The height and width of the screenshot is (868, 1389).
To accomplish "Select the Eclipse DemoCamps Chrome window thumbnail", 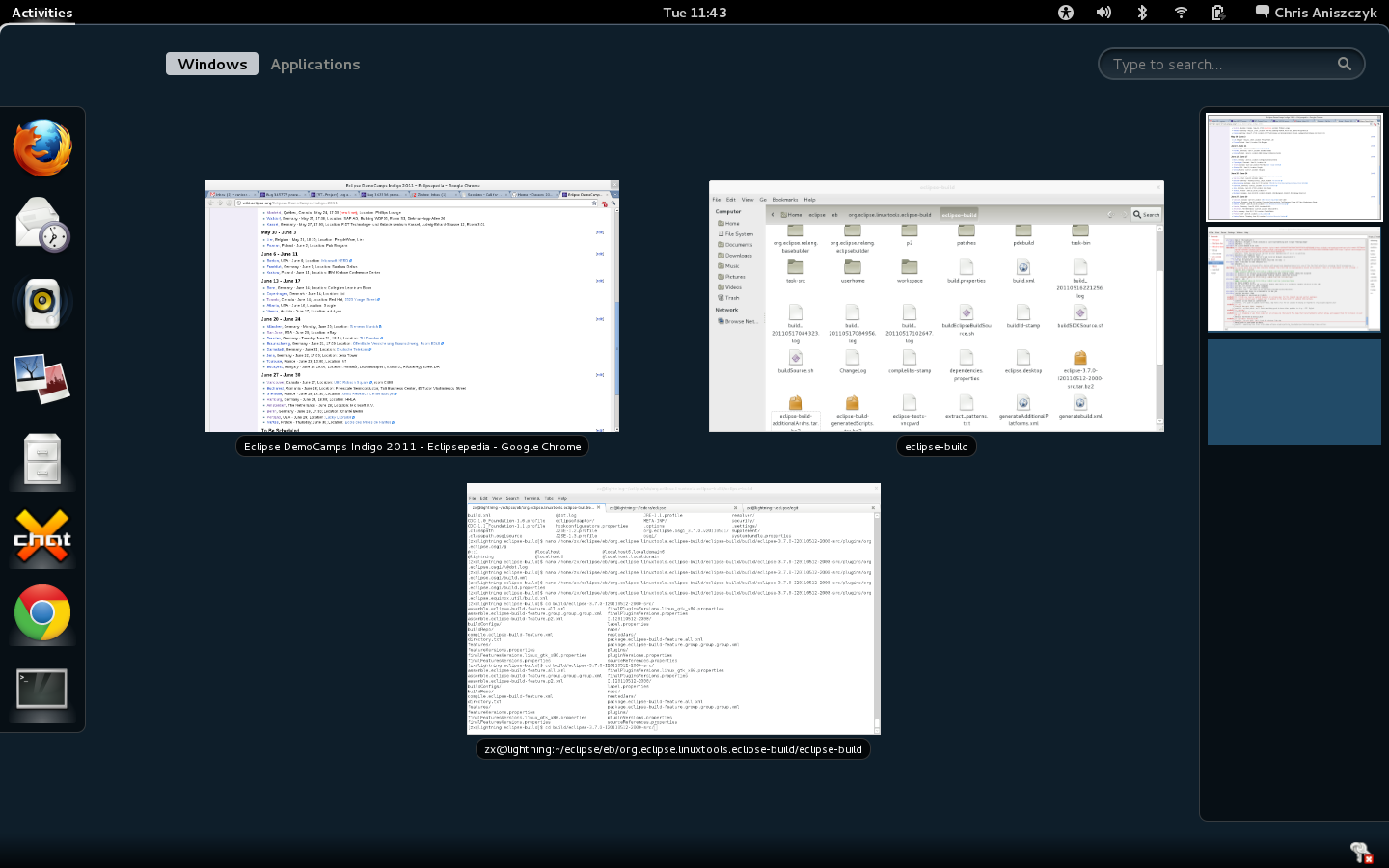I will (412, 306).
